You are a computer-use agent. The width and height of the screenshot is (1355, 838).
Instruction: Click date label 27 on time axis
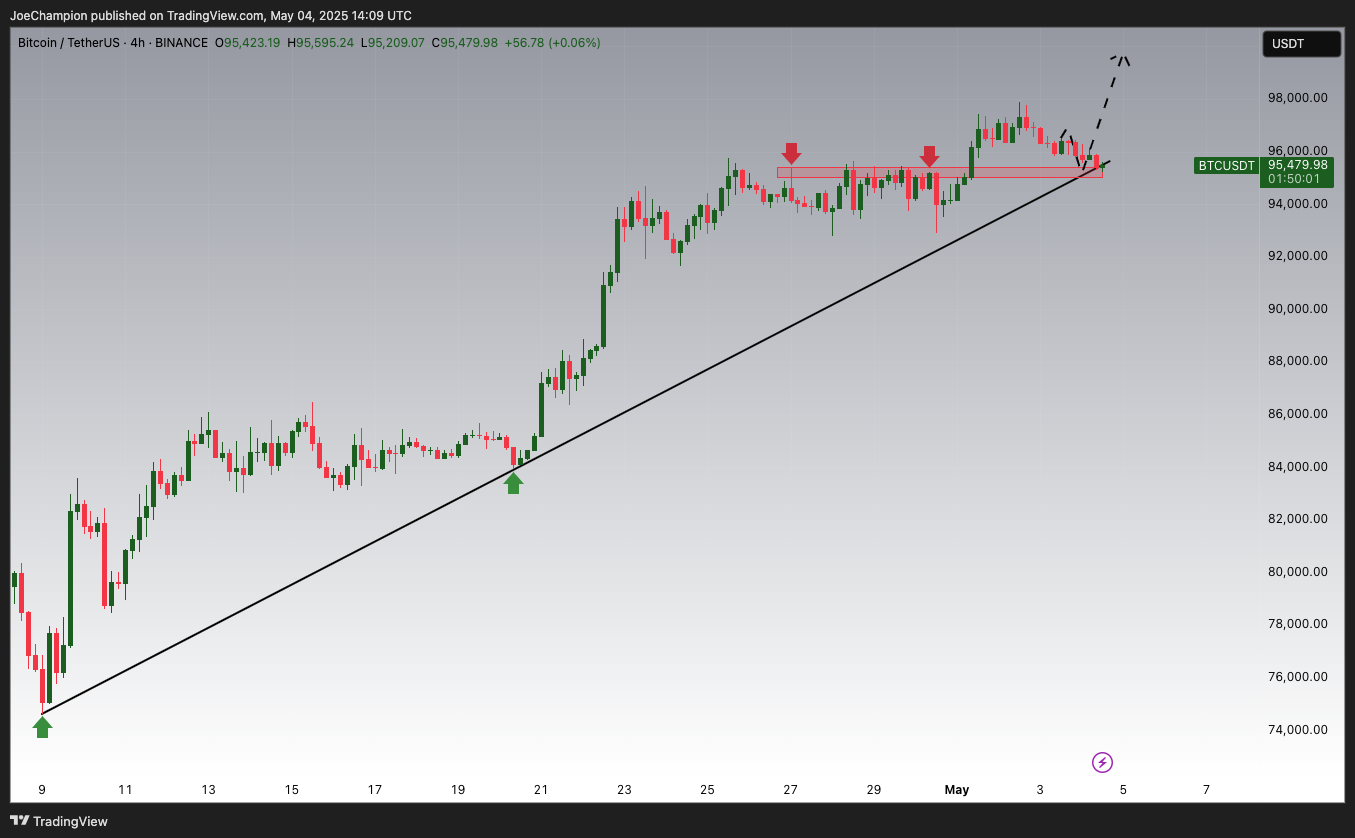click(790, 790)
